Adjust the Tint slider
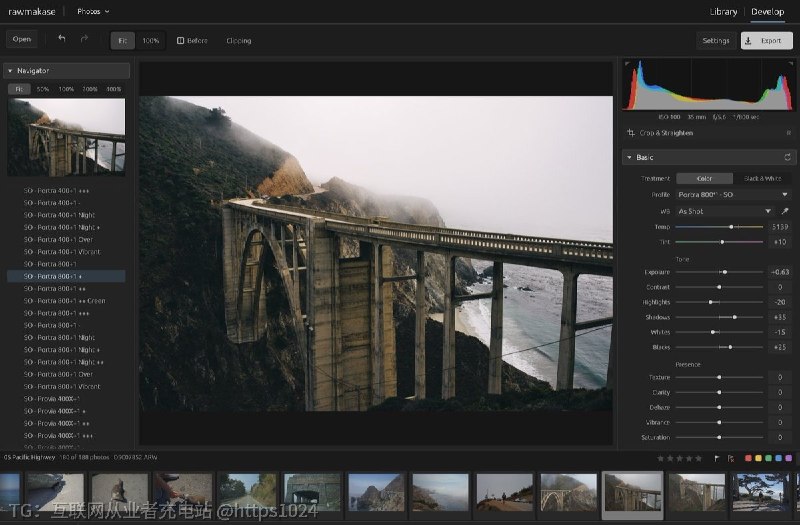The image size is (800, 525). (719, 242)
